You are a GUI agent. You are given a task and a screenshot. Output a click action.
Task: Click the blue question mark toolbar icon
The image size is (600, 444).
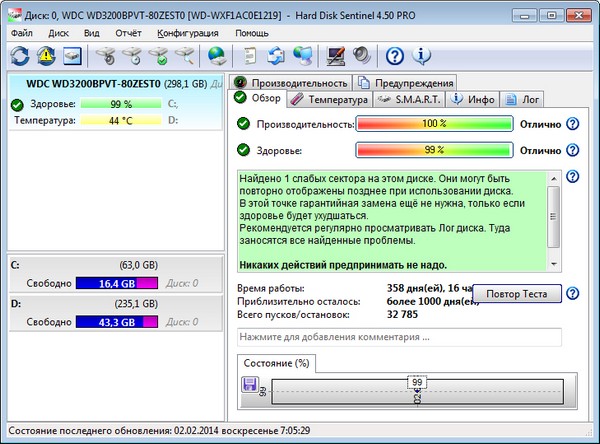395,55
